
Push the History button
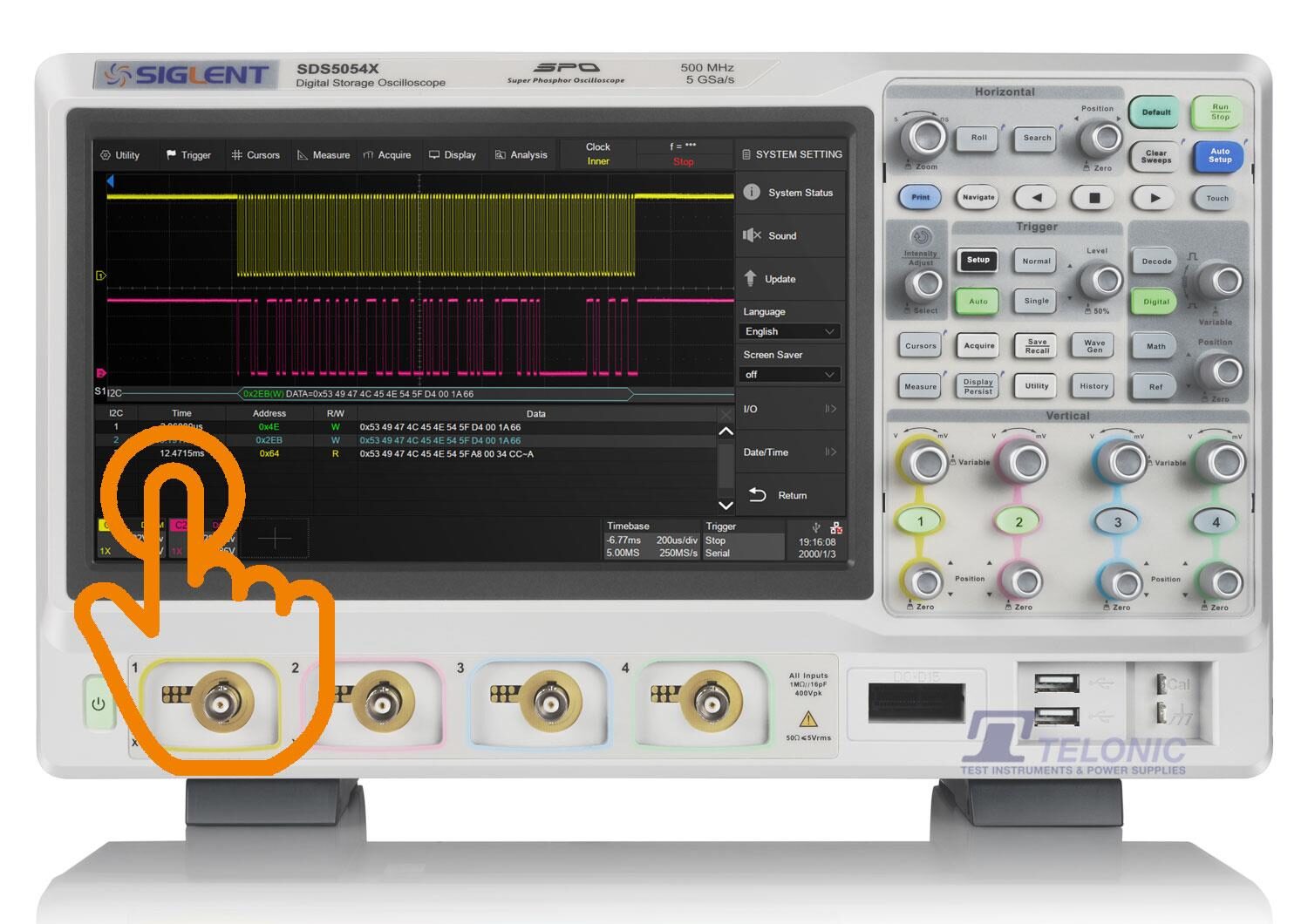tap(1094, 385)
